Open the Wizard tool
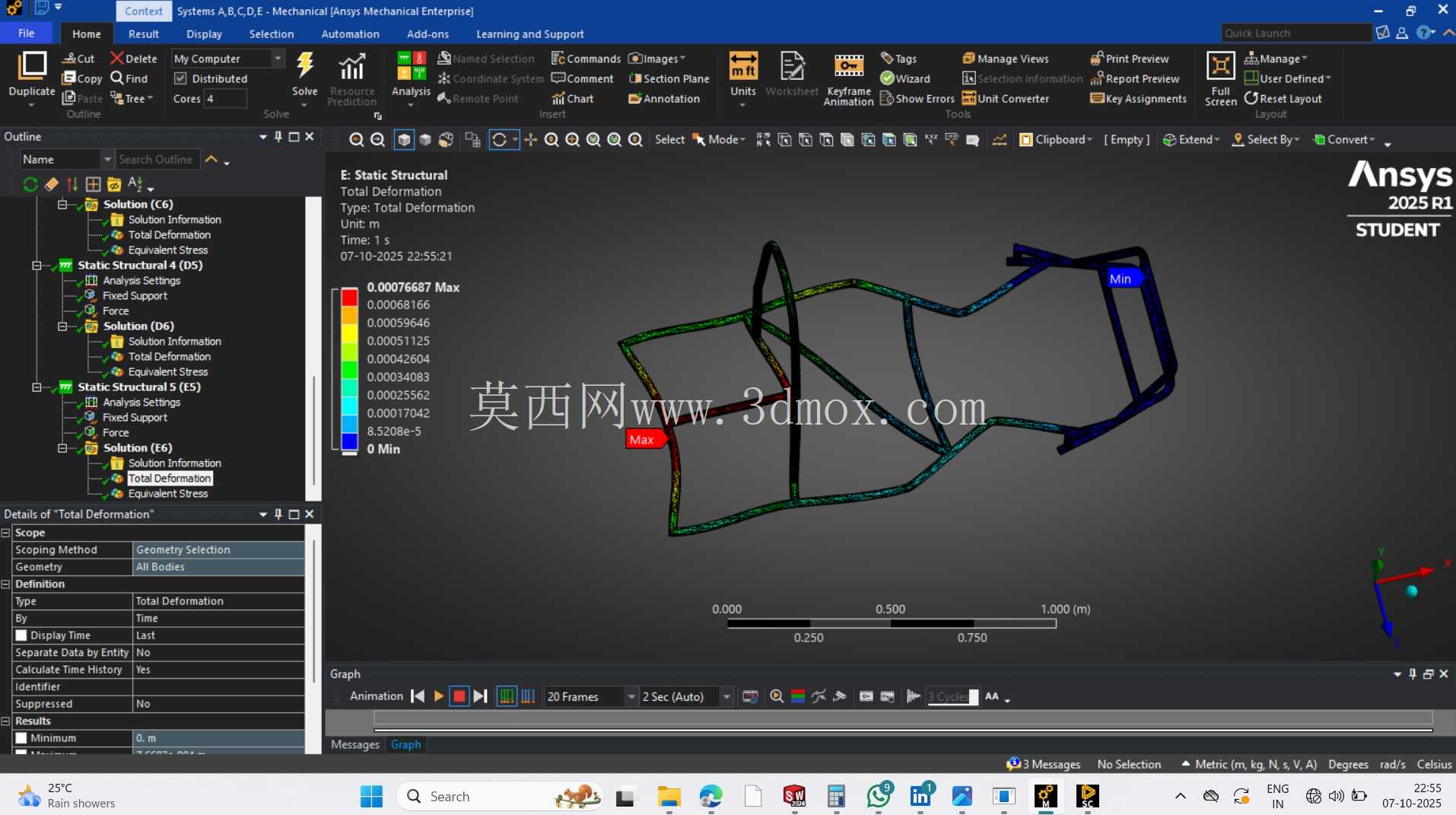Image resolution: width=1456 pixels, height=815 pixels. click(905, 78)
